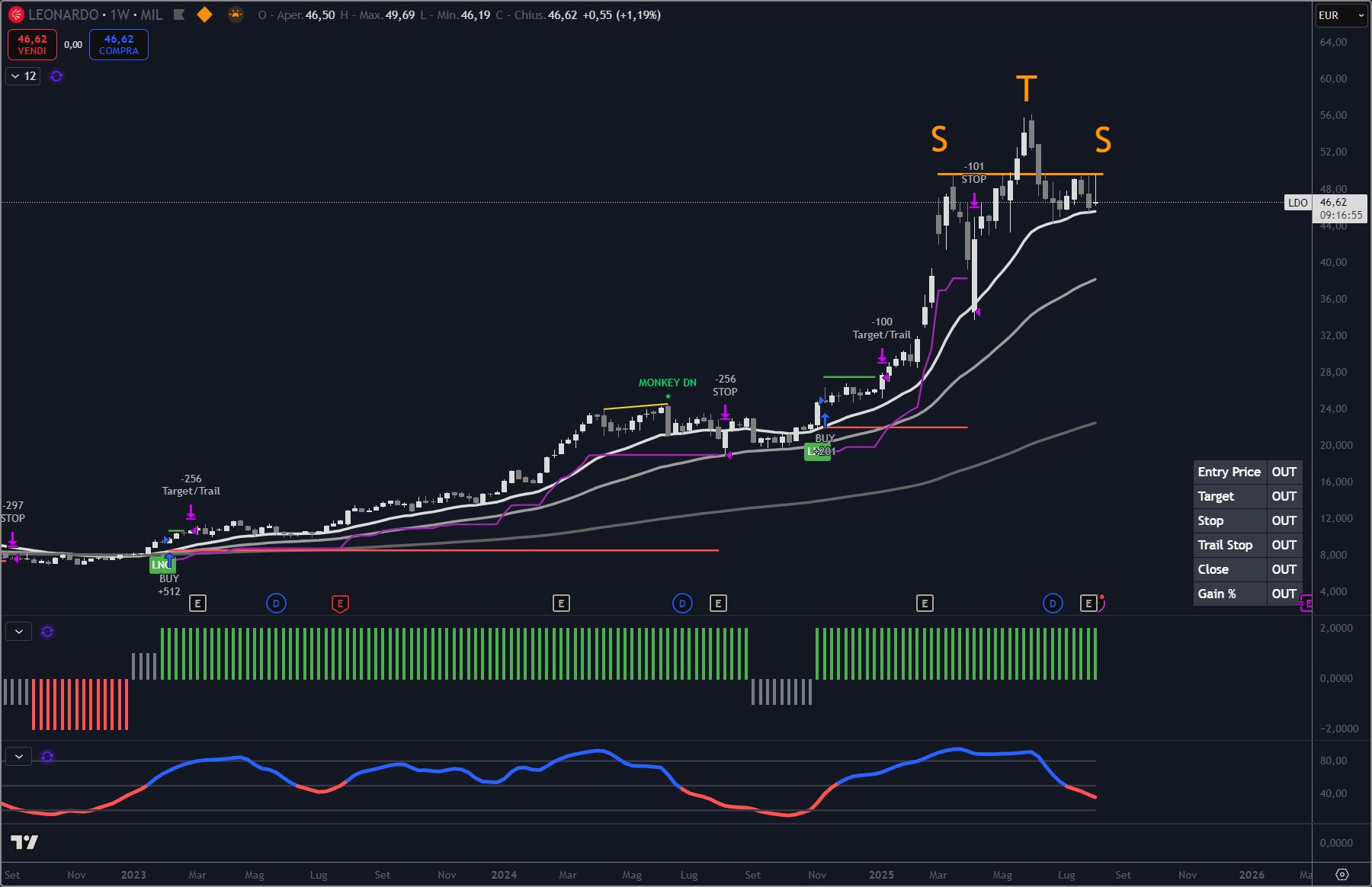Image resolution: width=1372 pixels, height=887 pixels.
Task: Click the COMPRA buy button
Action: tap(119, 44)
